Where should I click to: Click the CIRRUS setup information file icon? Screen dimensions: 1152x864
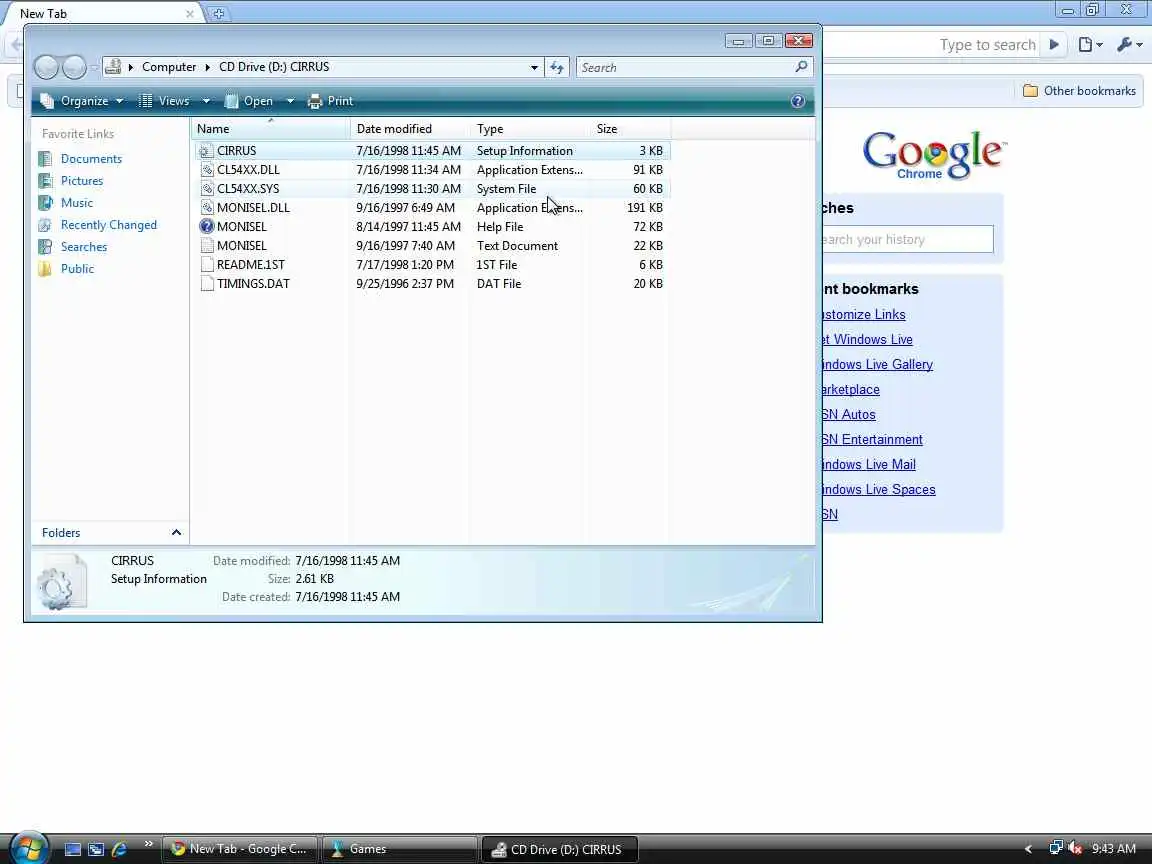pyautogui.click(x=206, y=151)
